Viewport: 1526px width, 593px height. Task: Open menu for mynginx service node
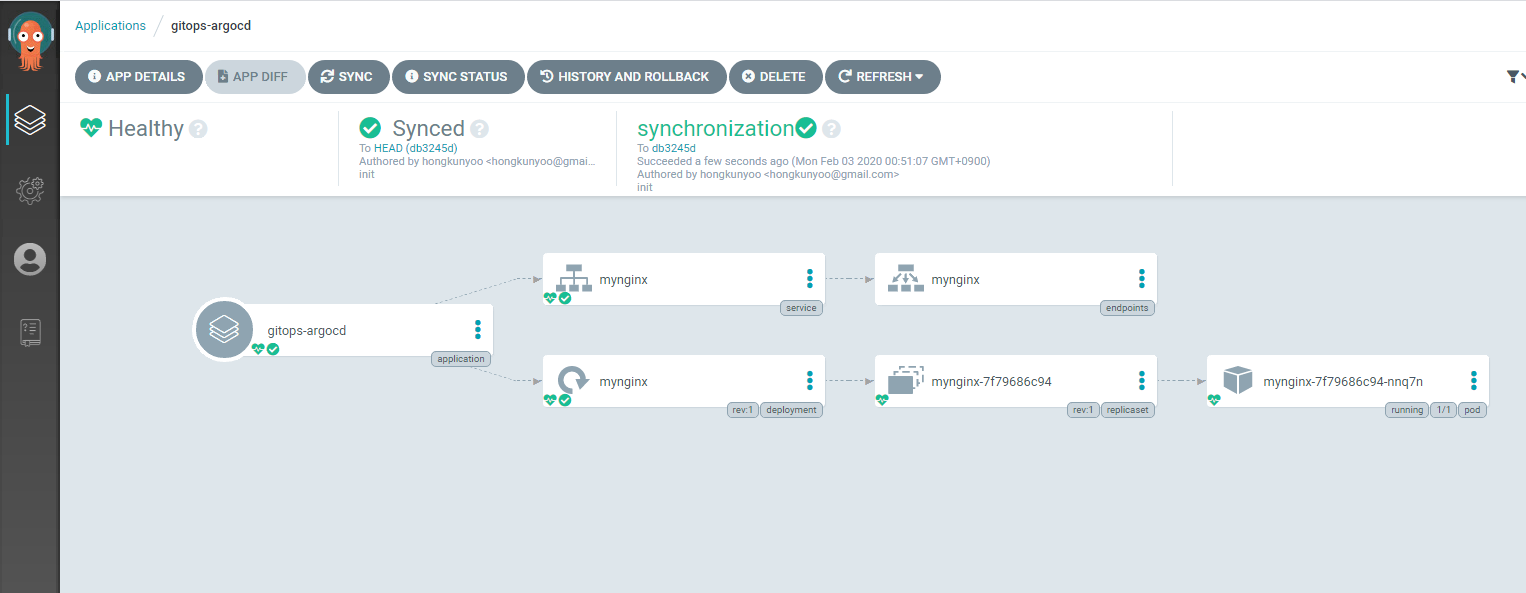click(x=810, y=279)
